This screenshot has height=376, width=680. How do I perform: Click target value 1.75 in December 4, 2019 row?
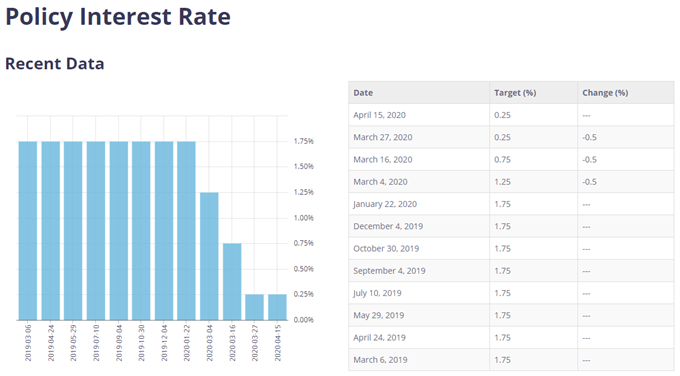point(502,226)
